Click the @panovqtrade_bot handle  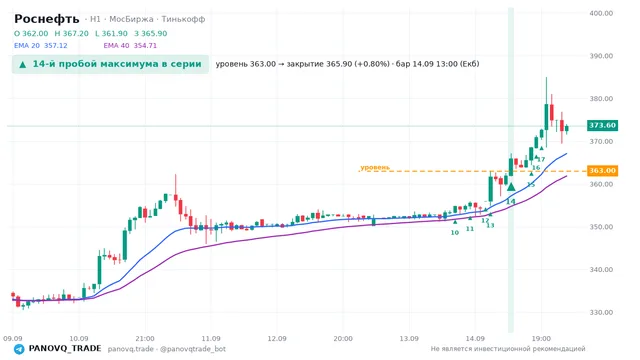pos(193,349)
